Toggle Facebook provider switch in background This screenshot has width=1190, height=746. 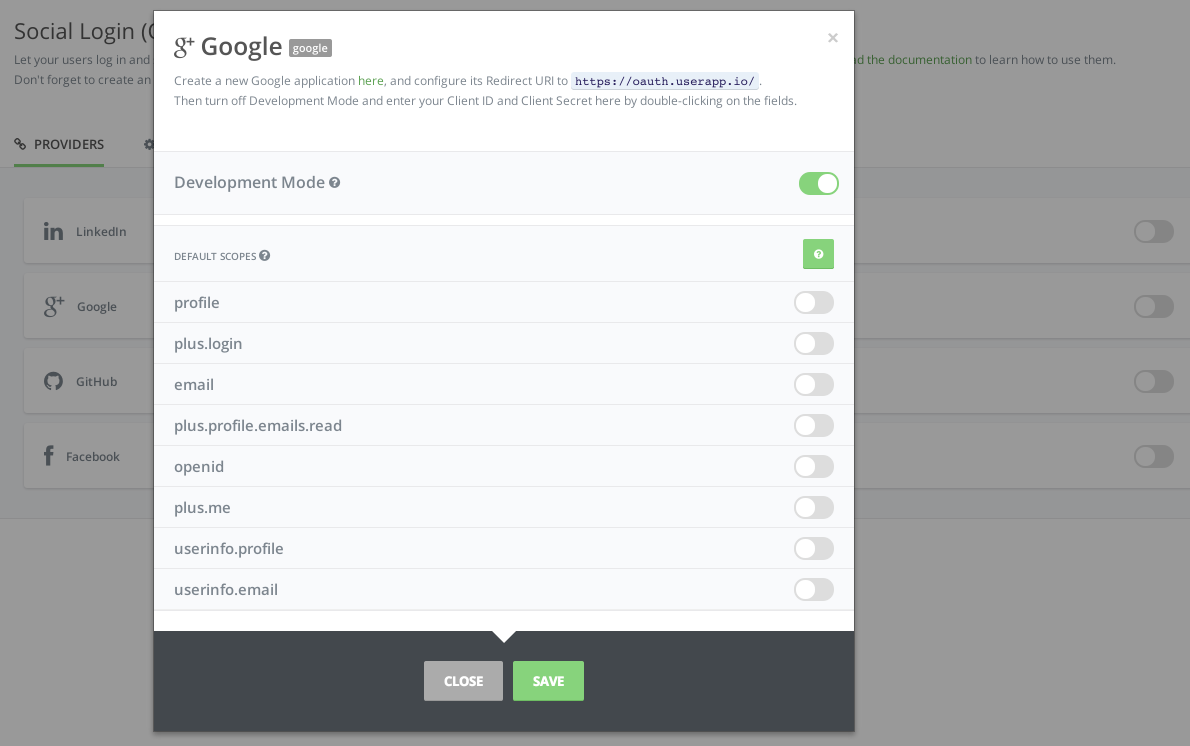point(1154,457)
